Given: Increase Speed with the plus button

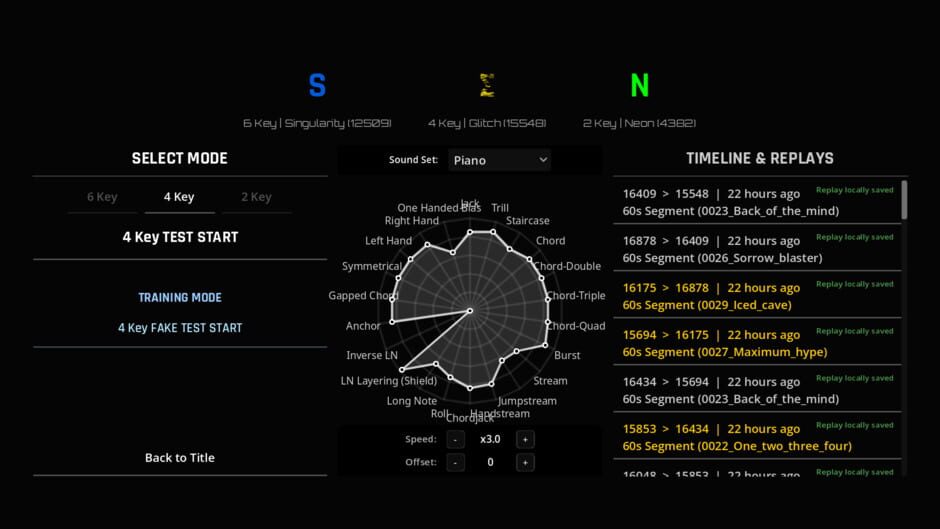Looking at the screenshot, I should [525, 440].
